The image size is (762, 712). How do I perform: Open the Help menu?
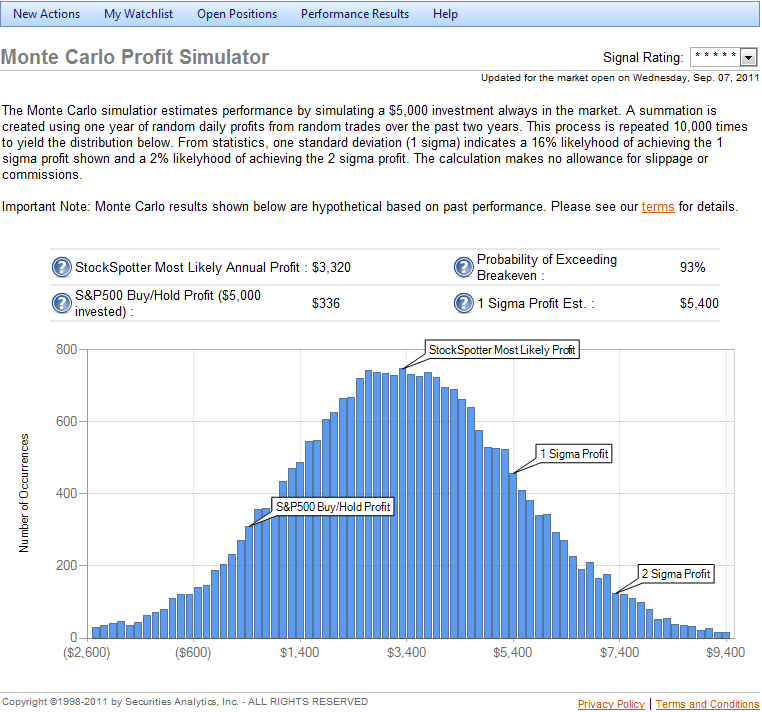tap(446, 14)
